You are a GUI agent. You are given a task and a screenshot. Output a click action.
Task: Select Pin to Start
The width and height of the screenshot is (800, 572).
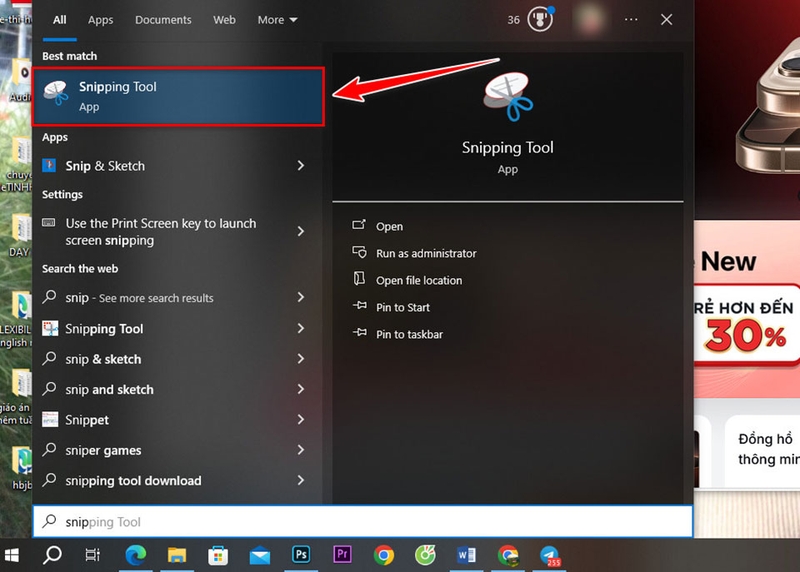coord(403,308)
